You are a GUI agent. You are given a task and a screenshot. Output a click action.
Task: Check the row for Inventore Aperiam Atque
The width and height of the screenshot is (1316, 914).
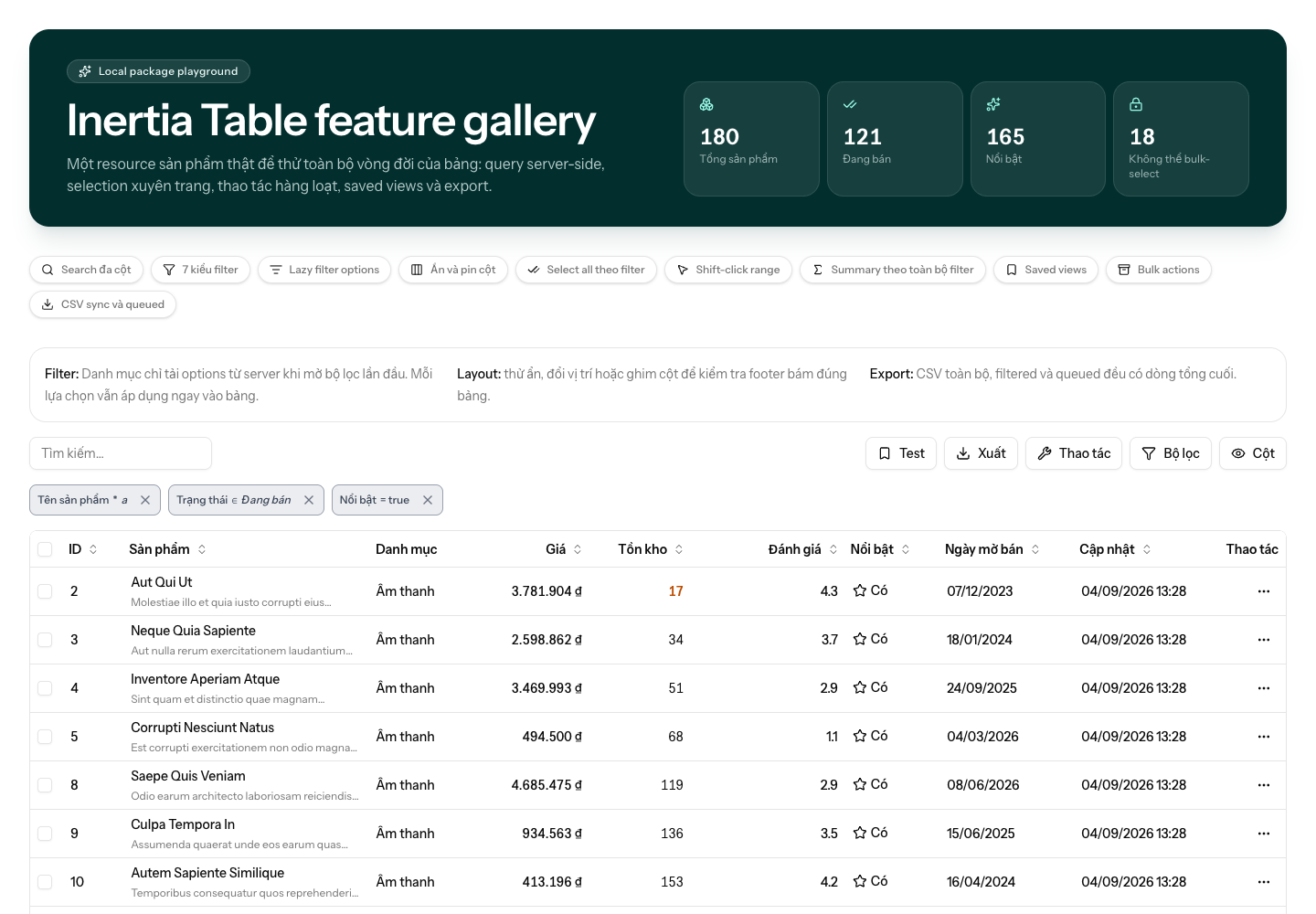pyautogui.click(x=45, y=688)
